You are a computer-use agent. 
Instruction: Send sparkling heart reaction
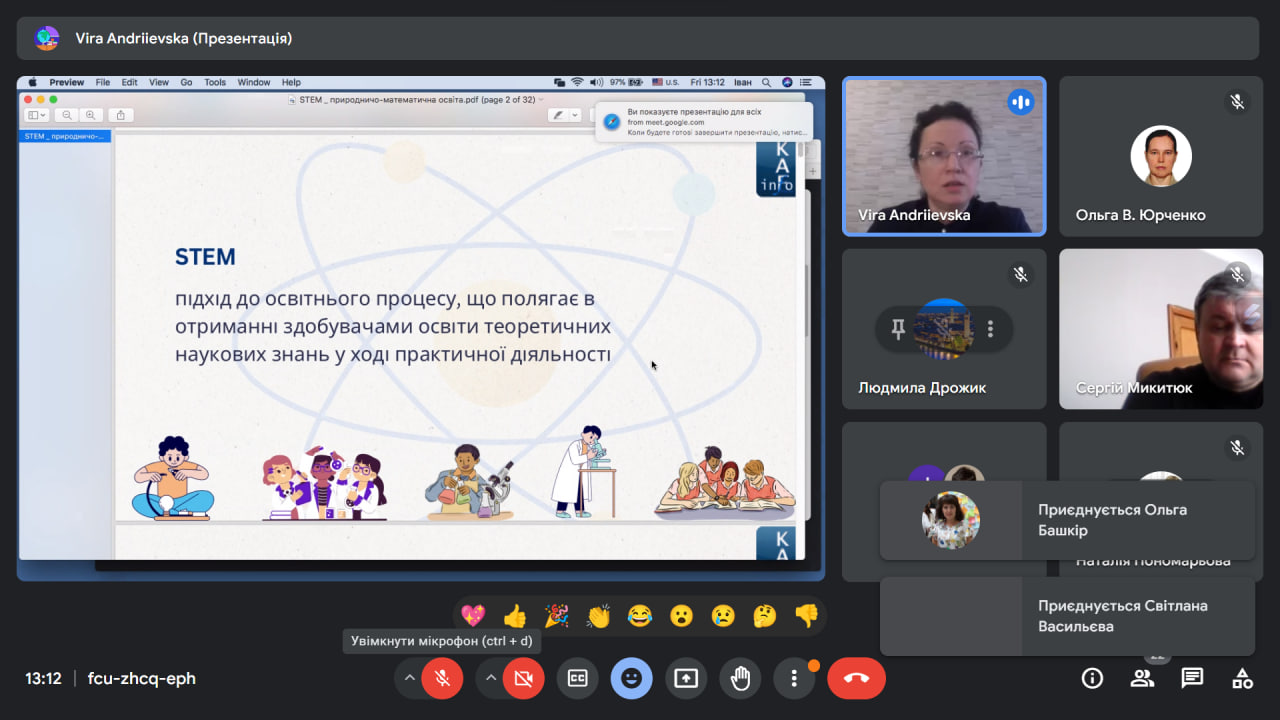click(x=473, y=616)
